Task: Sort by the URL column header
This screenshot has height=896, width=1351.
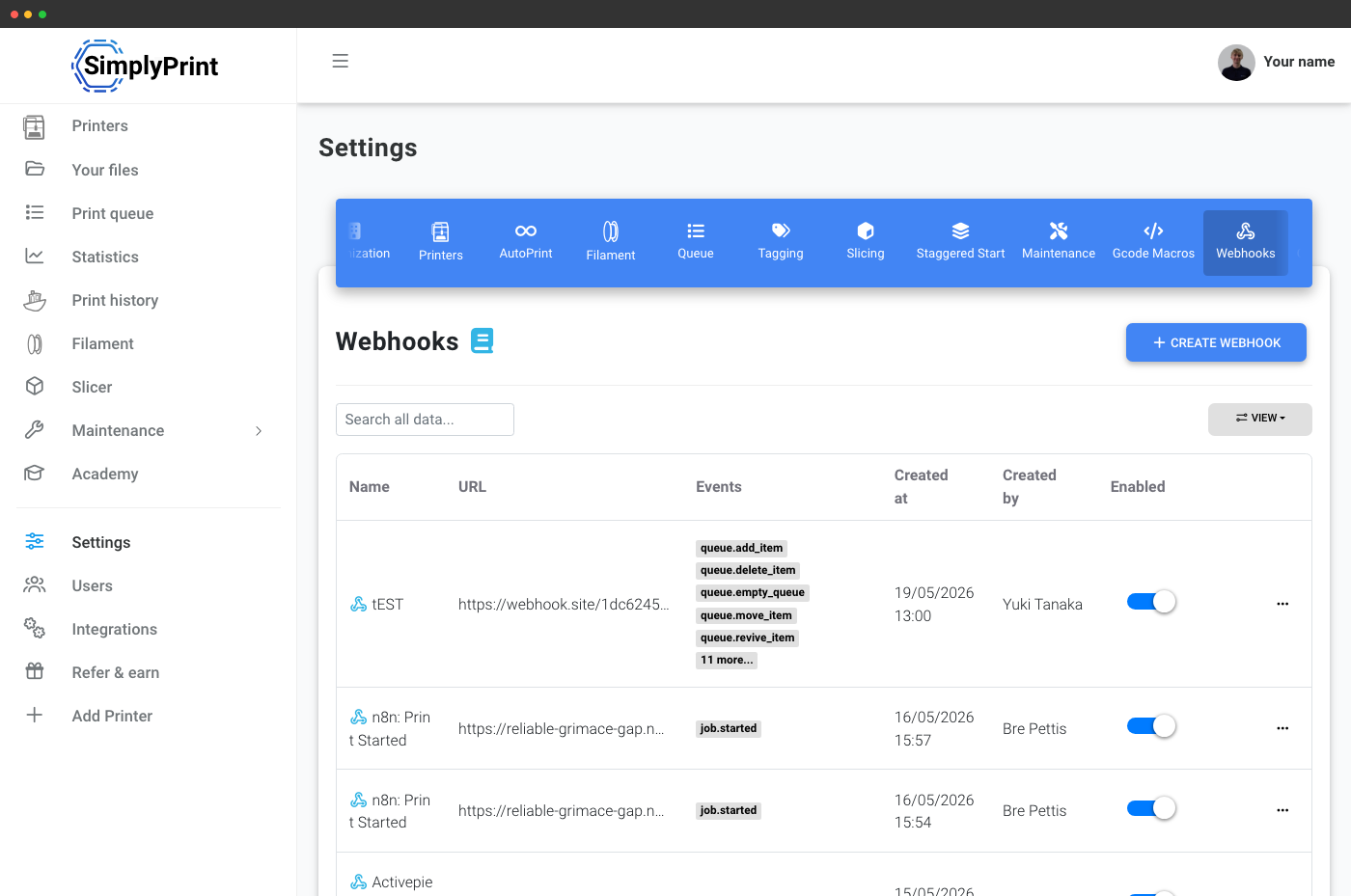Action: coord(472,487)
